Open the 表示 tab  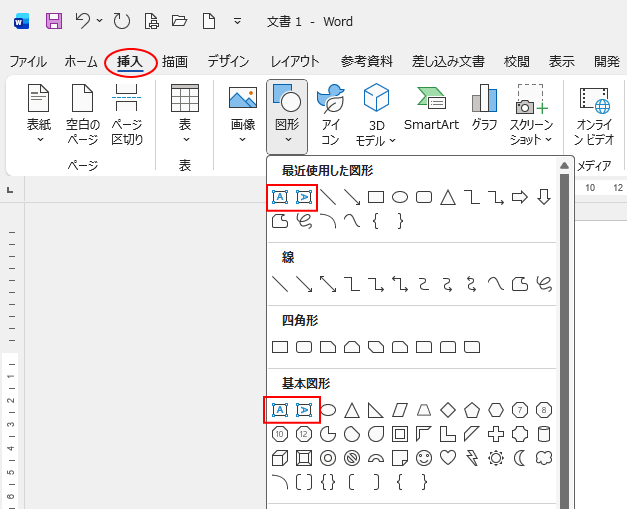coord(561,62)
